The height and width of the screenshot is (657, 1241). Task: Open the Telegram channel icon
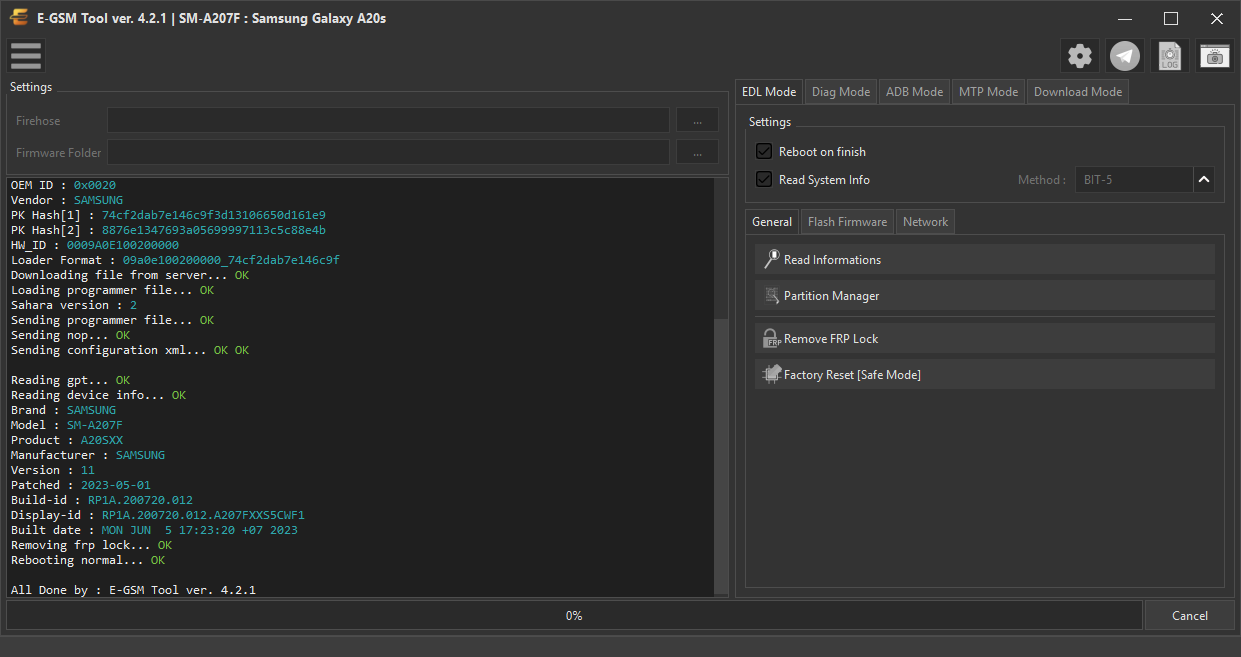pyautogui.click(x=1125, y=56)
